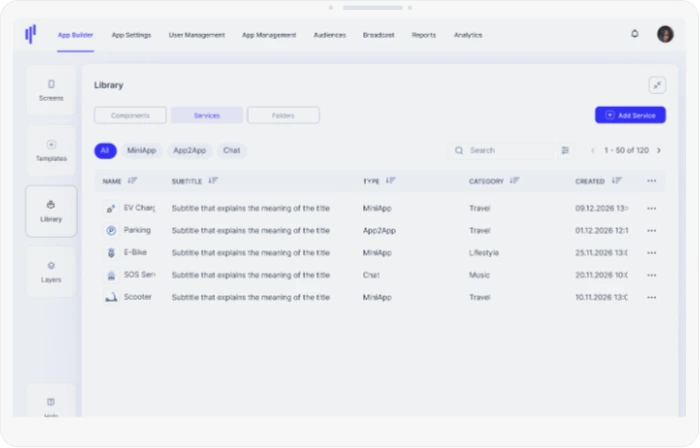Switch to the App Settings tab
Viewport: 700px width, 448px height.
click(x=131, y=35)
